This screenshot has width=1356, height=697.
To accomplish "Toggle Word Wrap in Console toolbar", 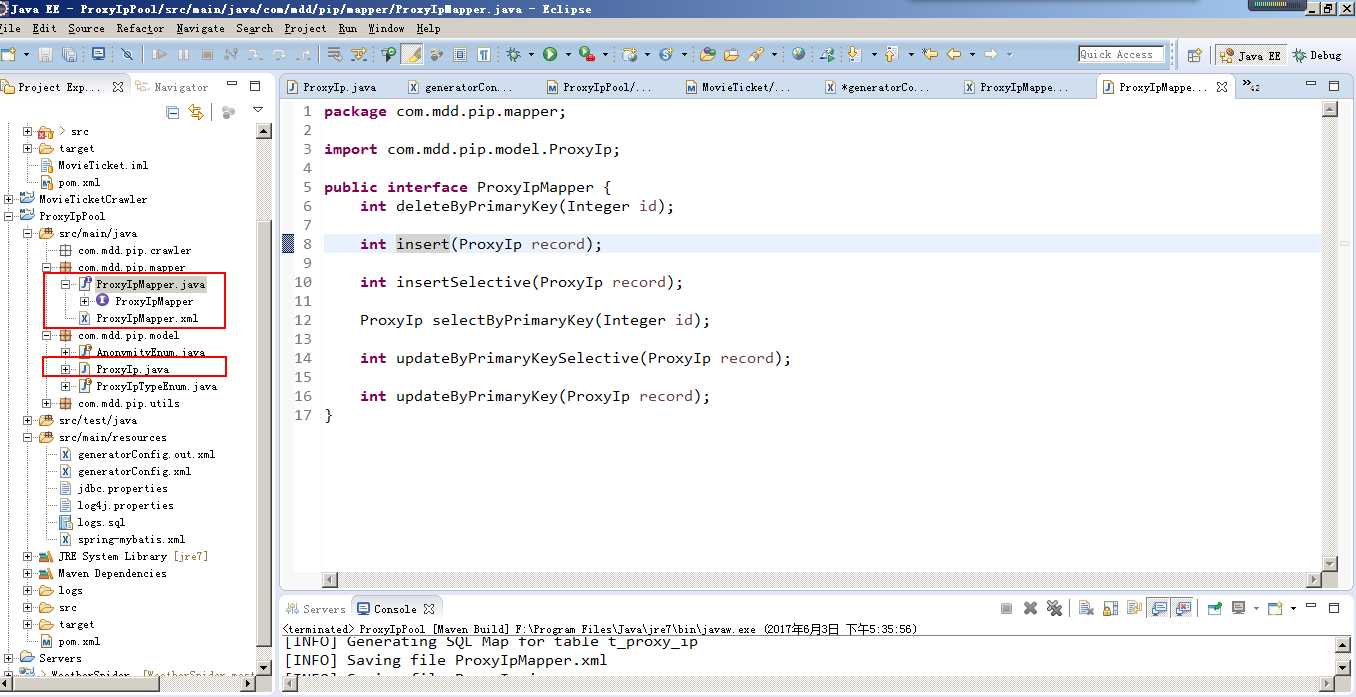I will pos(1134,608).
